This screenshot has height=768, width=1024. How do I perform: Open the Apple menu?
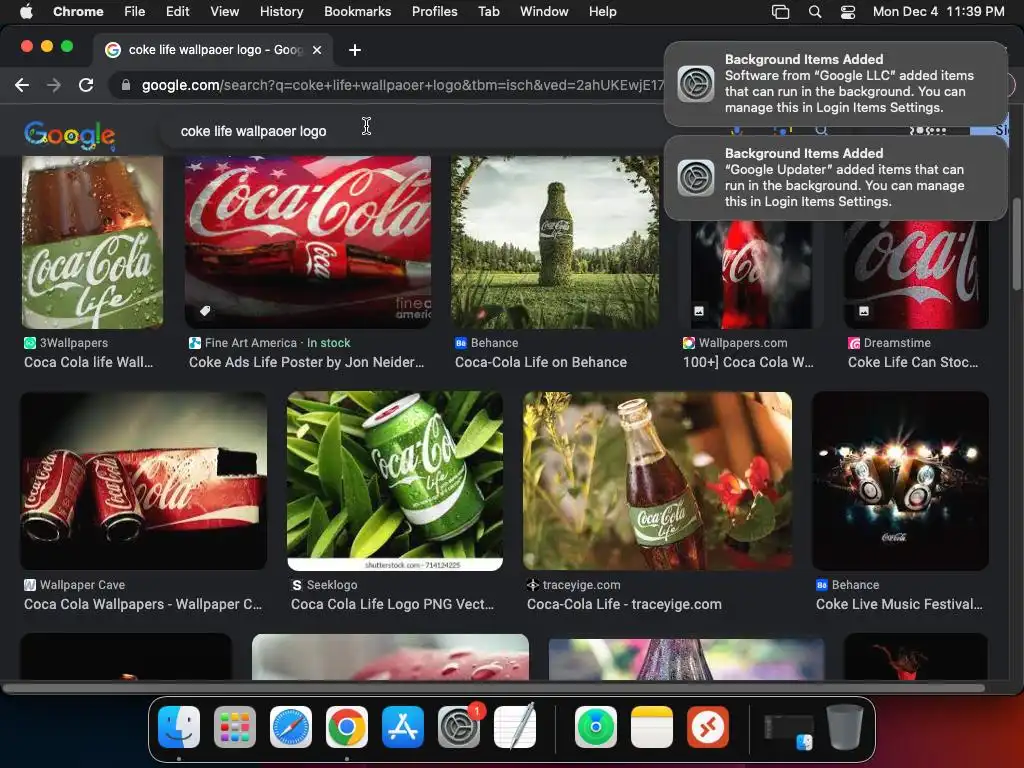pyautogui.click(x=26, y=11)
